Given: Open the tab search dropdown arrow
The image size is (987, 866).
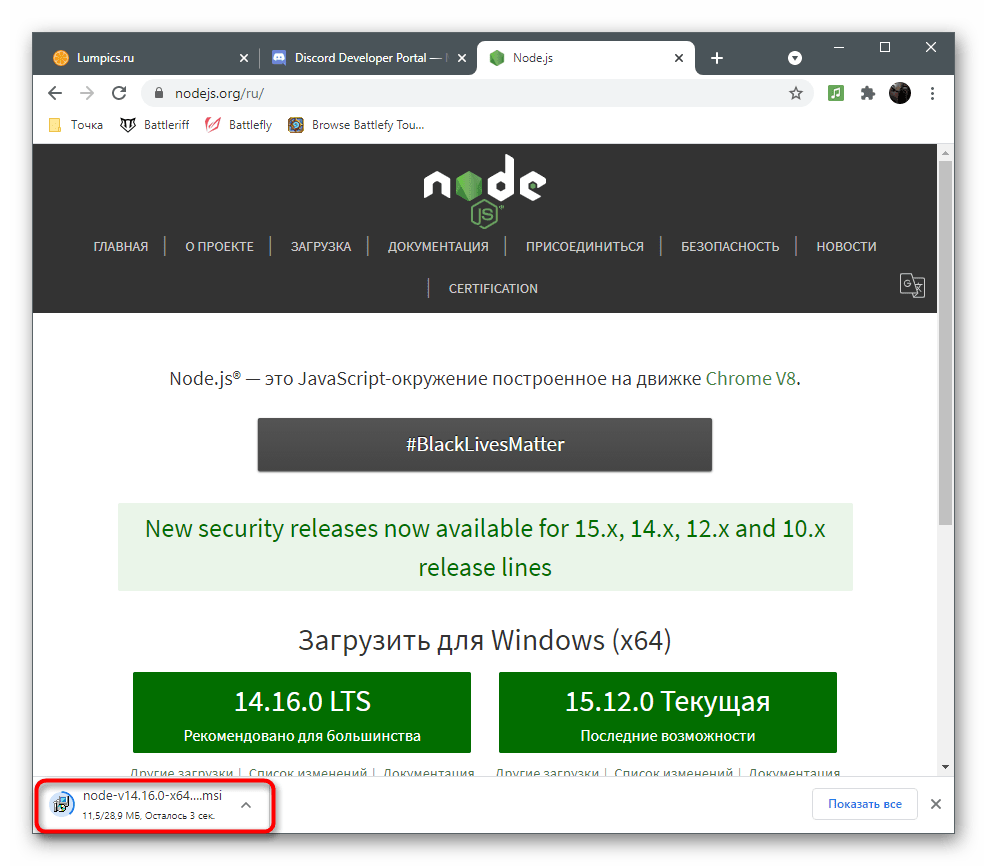Looking at the screenshot, I should pos(795,58).
